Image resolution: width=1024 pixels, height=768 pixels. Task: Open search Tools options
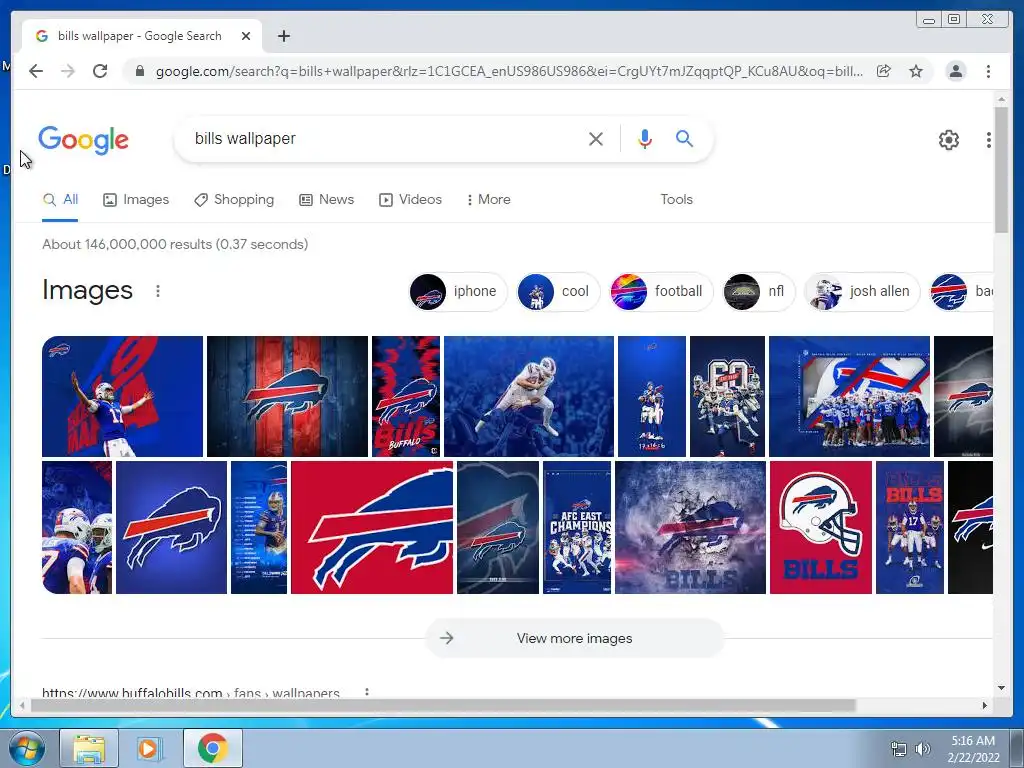pyautogui.click(x=676, y=199)
